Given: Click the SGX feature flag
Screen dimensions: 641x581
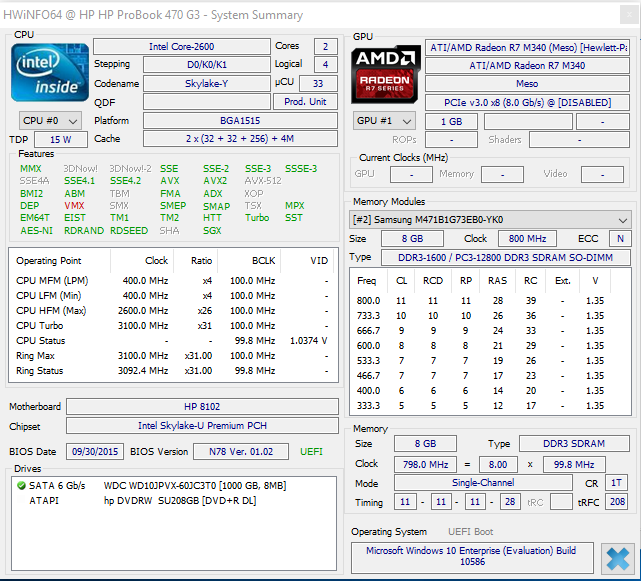Looking at the screenshot, I should [x=212, y=231].
